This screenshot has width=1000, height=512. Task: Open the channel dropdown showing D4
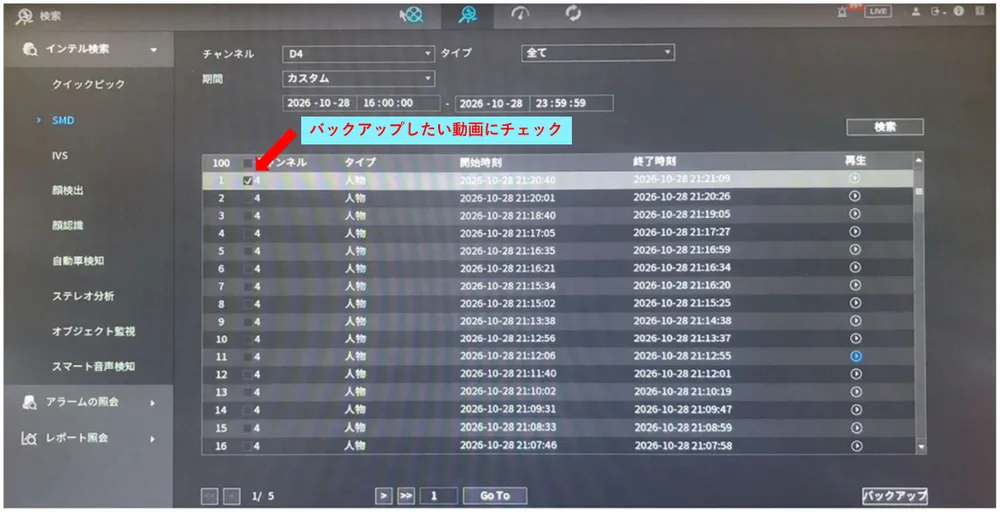358,54
